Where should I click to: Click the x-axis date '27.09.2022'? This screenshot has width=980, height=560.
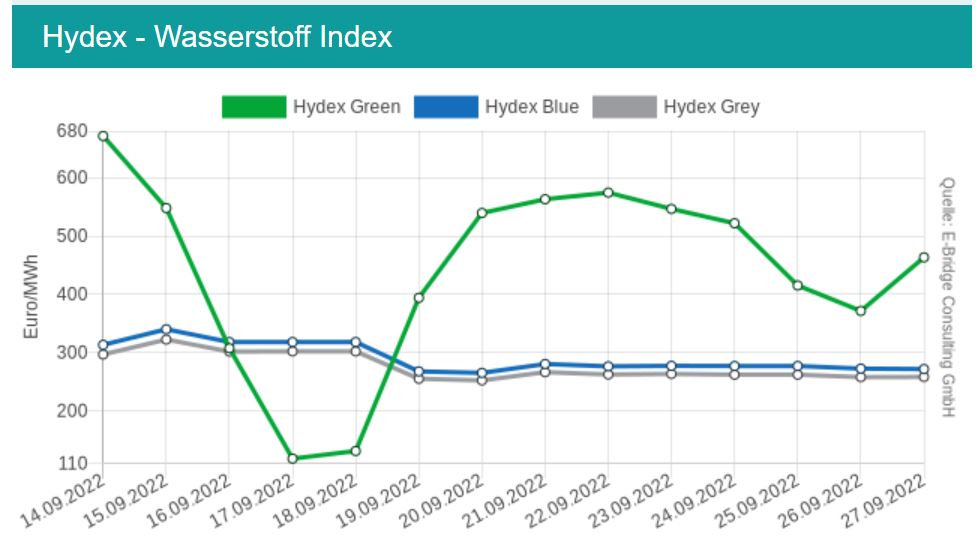point(883,501)
